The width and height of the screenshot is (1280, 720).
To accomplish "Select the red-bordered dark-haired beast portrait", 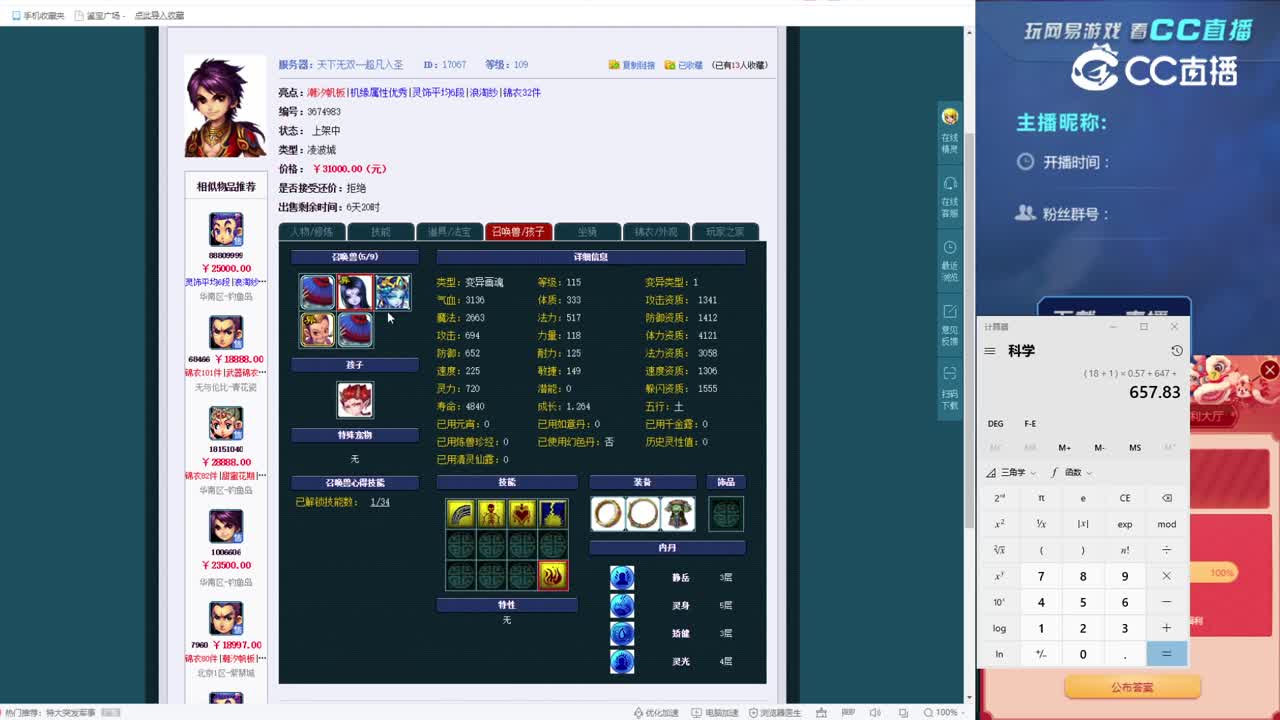I will coord(355,292).
